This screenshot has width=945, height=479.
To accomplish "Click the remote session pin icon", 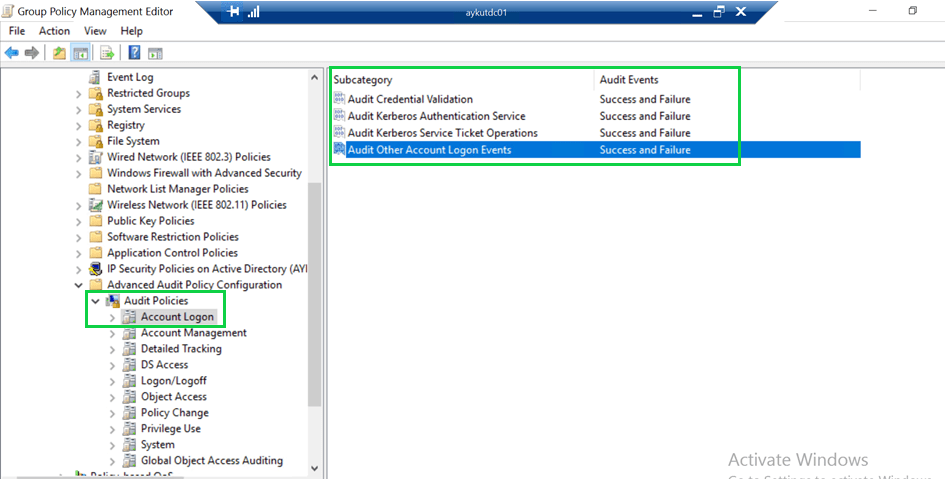I will click(x=234, y=11).
